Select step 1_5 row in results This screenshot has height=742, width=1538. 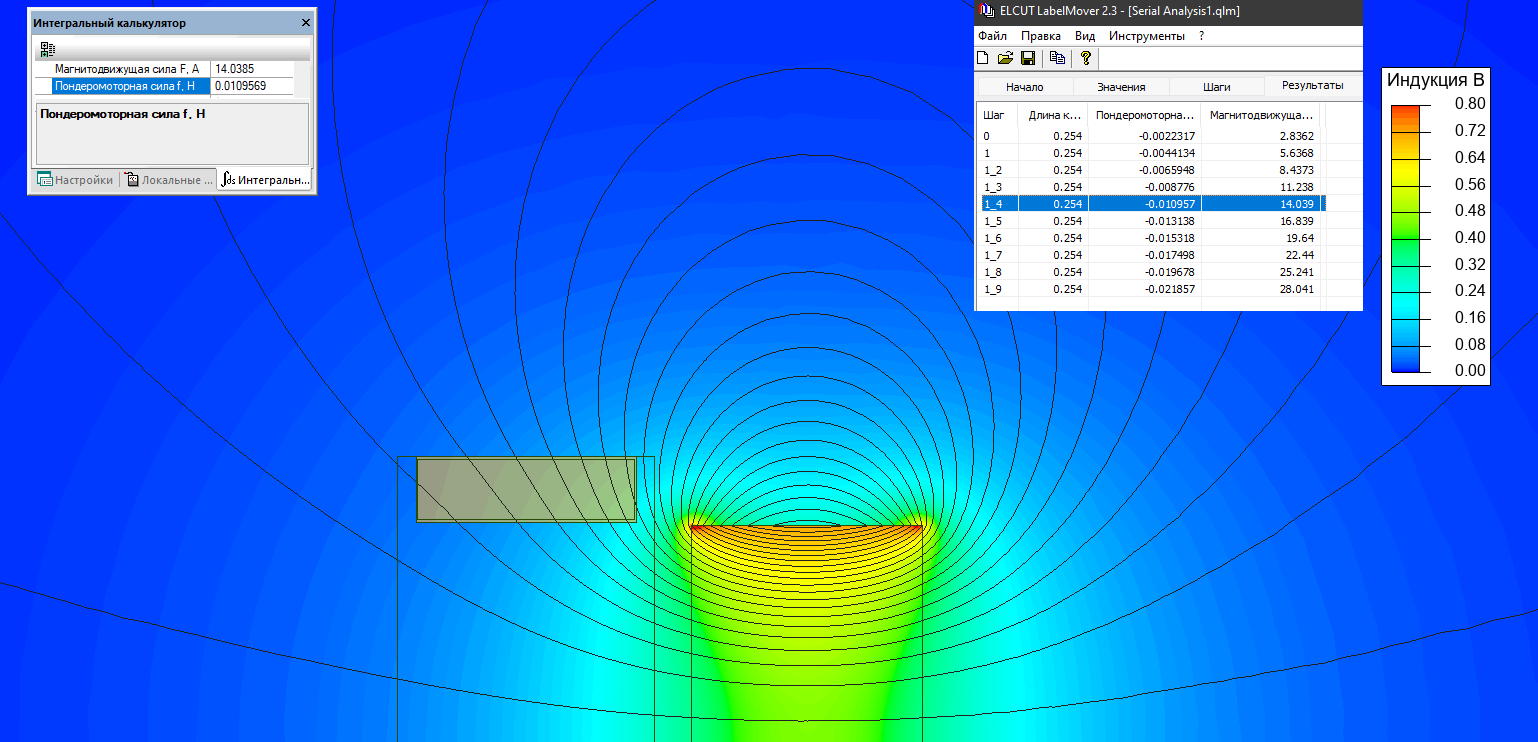tap(1150, 221)
